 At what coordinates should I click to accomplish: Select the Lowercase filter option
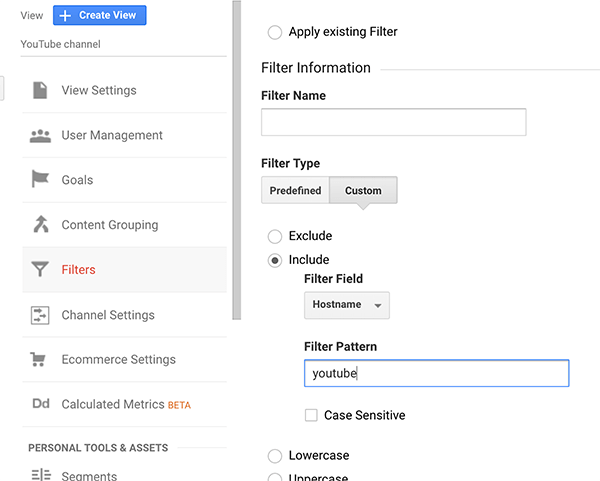tap(275, 455)
